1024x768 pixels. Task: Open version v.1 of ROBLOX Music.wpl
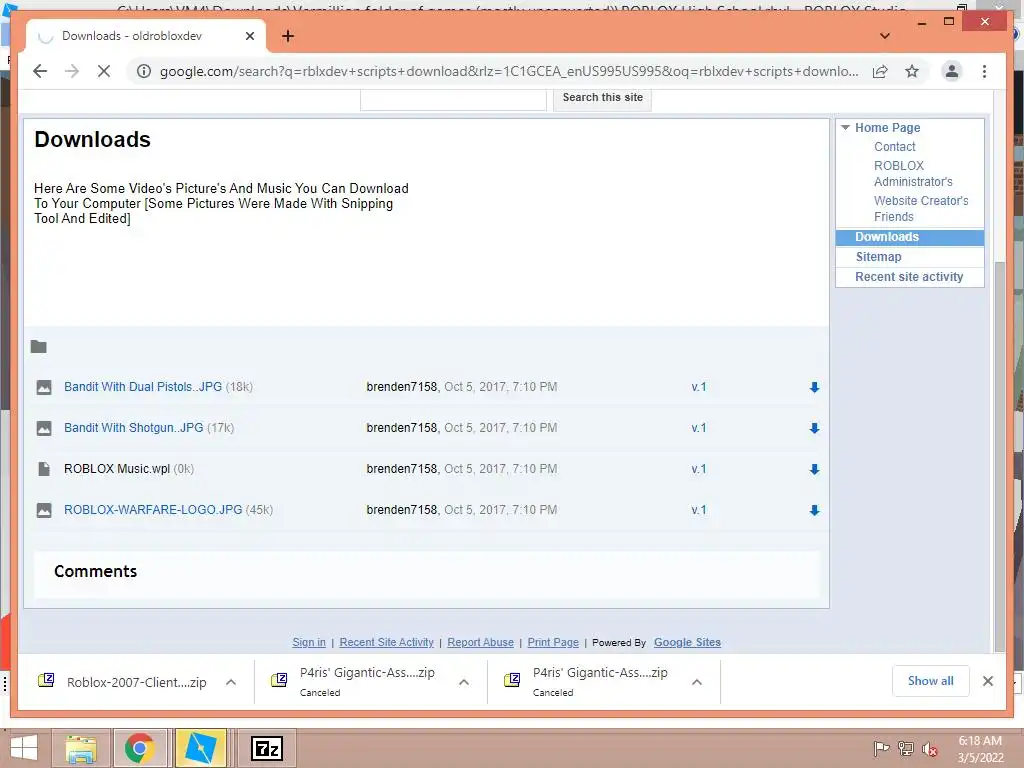(699, 469)
